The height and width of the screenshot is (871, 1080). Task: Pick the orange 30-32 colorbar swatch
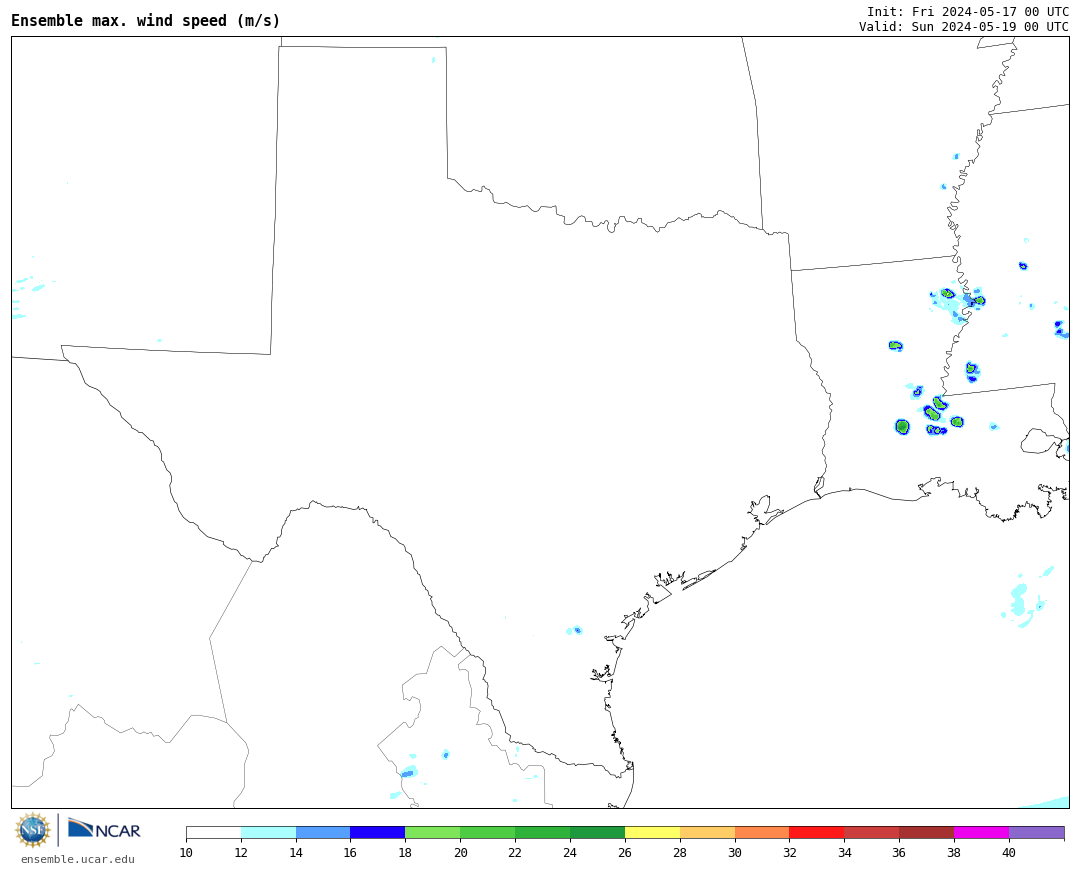[x=762, y=832]
